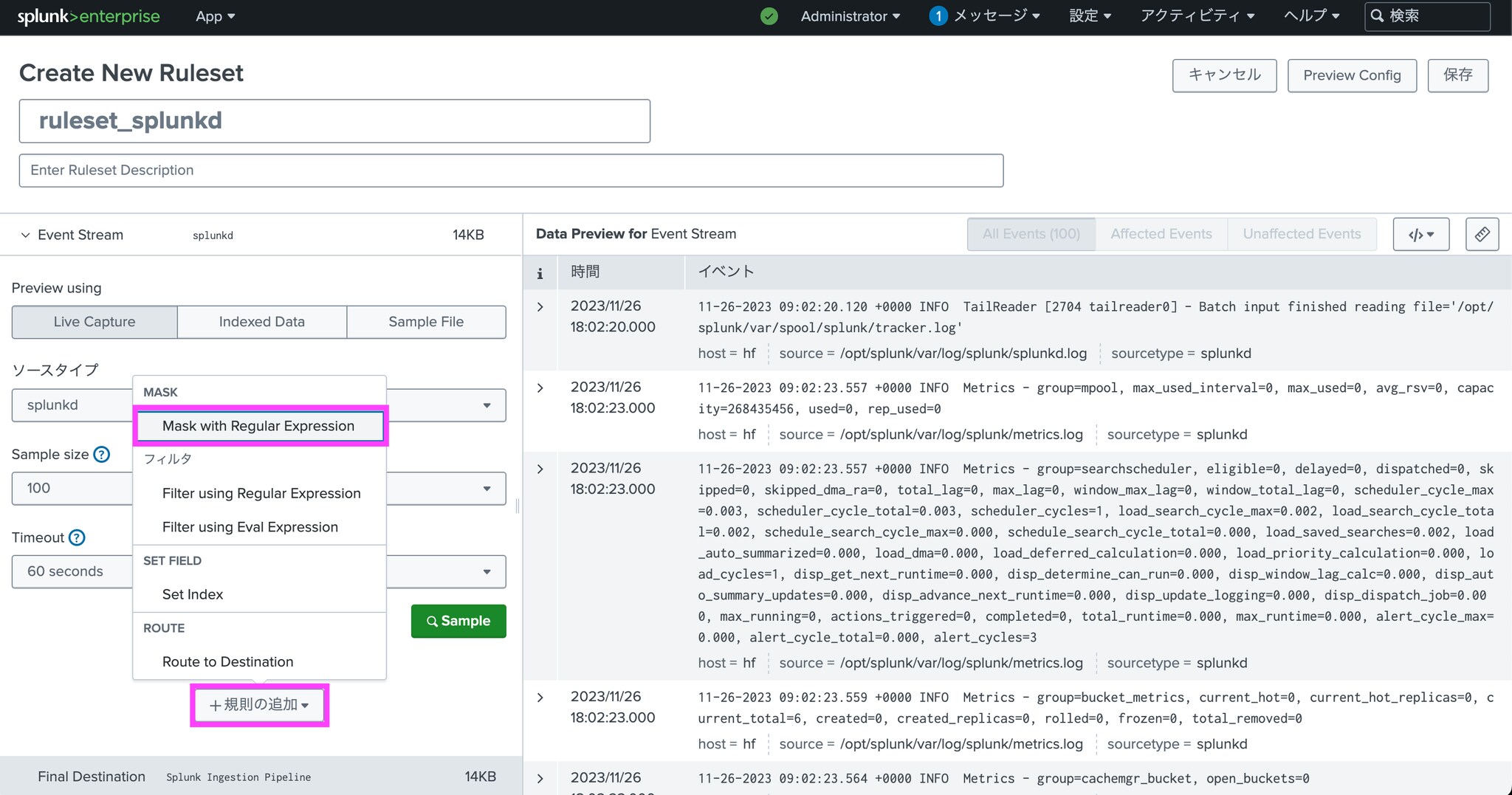1512x795 pixels.
Task: Click the Timeout help question icon
Action: tap(78, 537)
